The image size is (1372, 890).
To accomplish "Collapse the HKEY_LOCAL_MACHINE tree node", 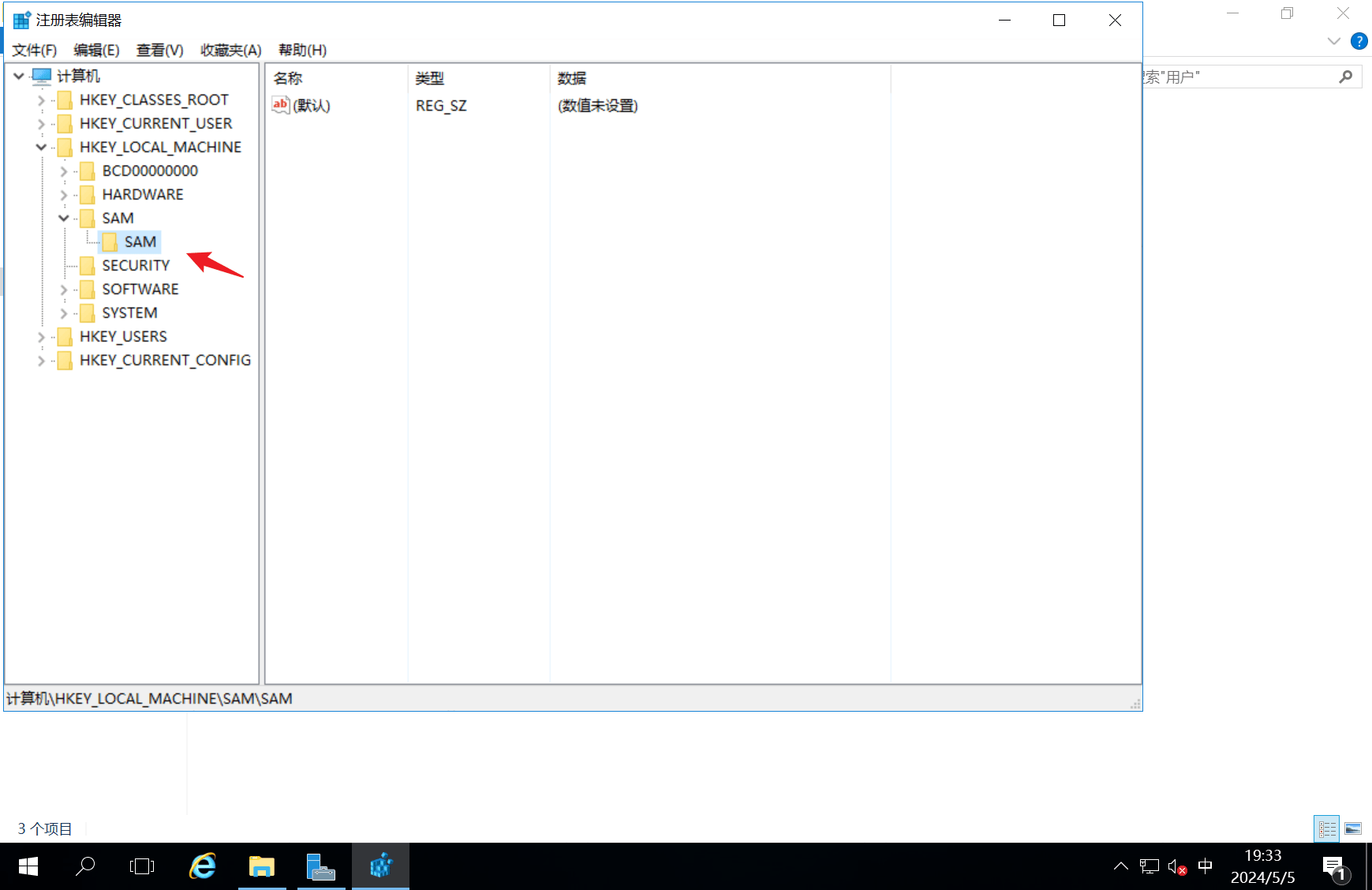I will coord(41,148).
